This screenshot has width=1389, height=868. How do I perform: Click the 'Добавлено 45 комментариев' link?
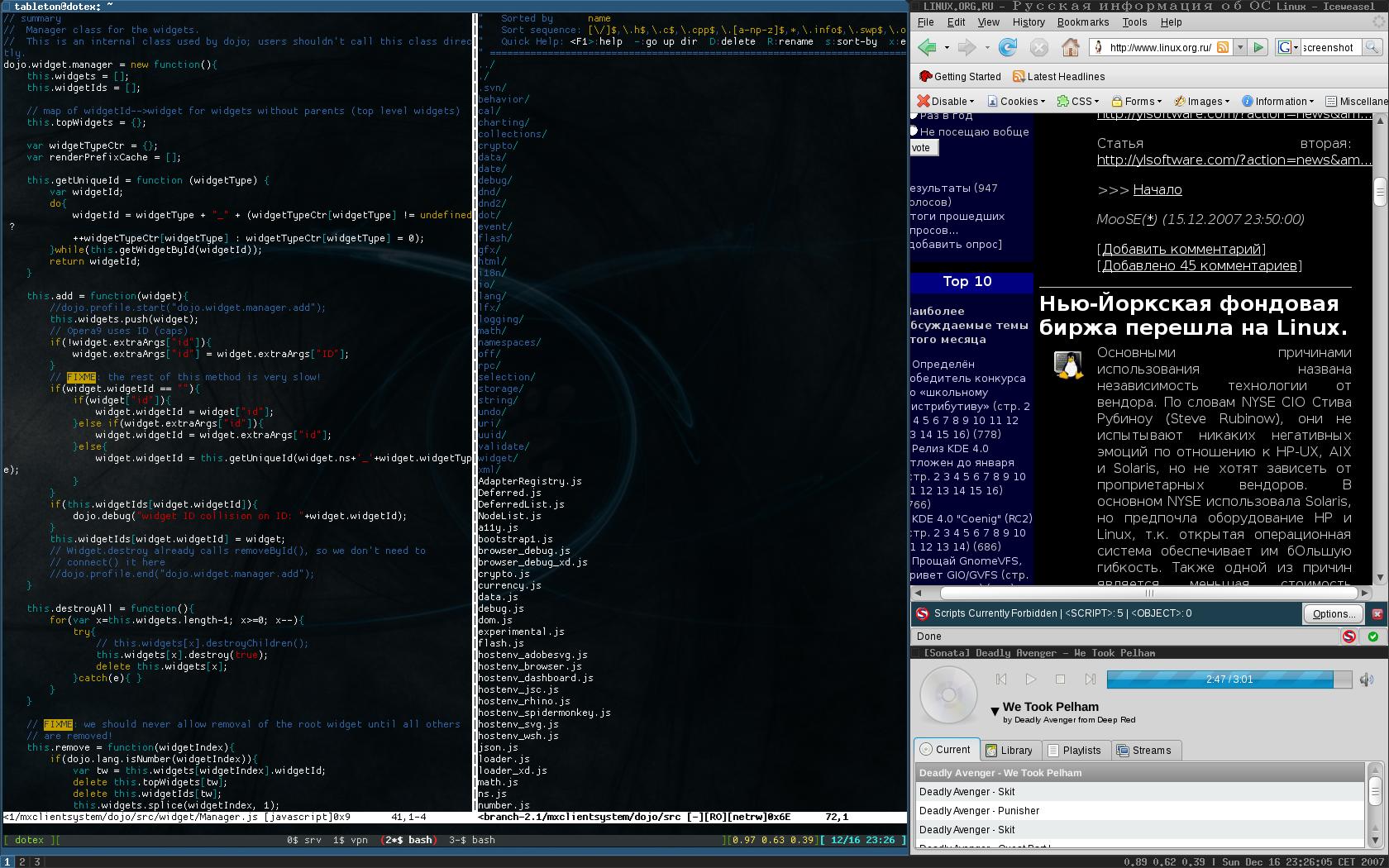point(1199,265)
